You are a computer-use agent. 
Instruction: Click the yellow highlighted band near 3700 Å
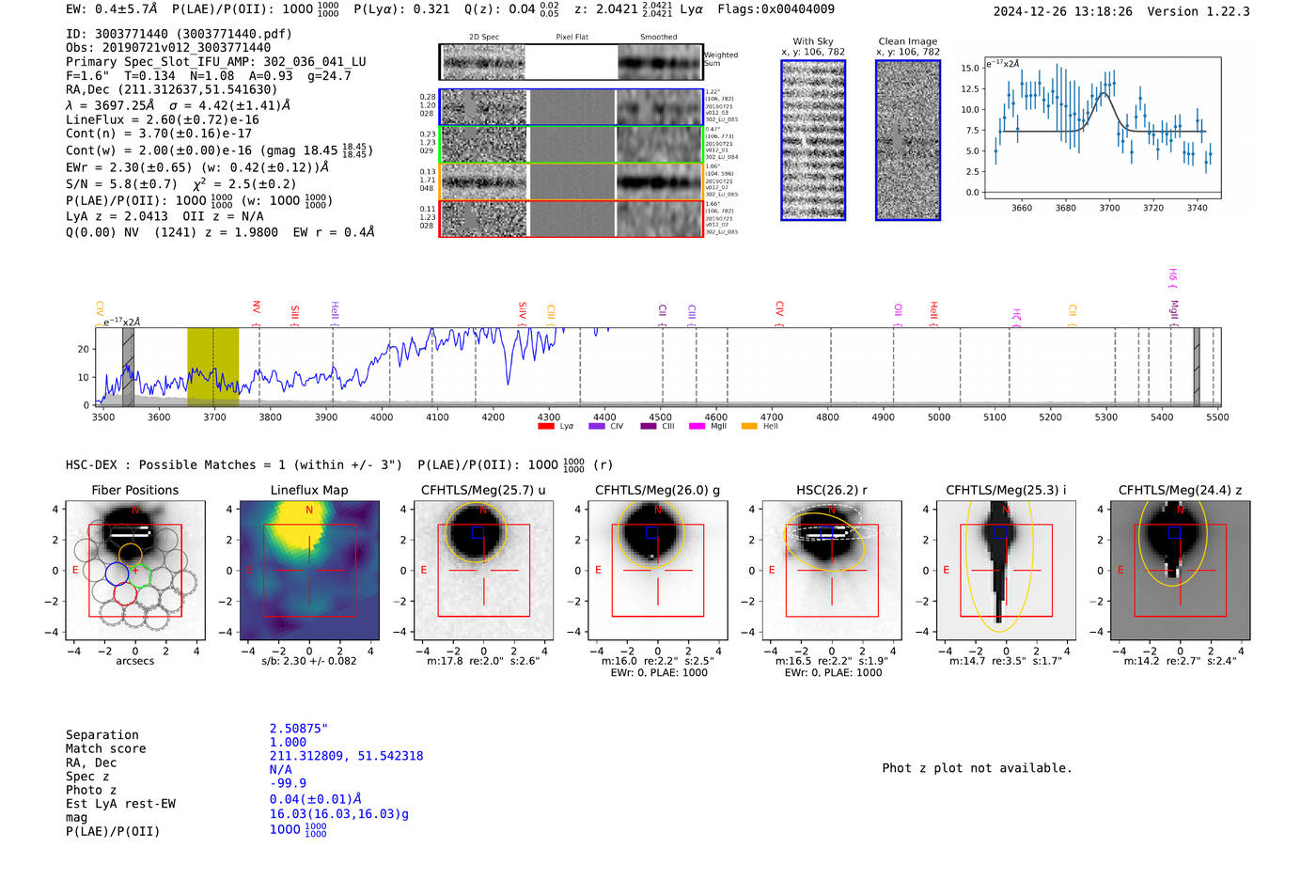(x=212, y=367)
